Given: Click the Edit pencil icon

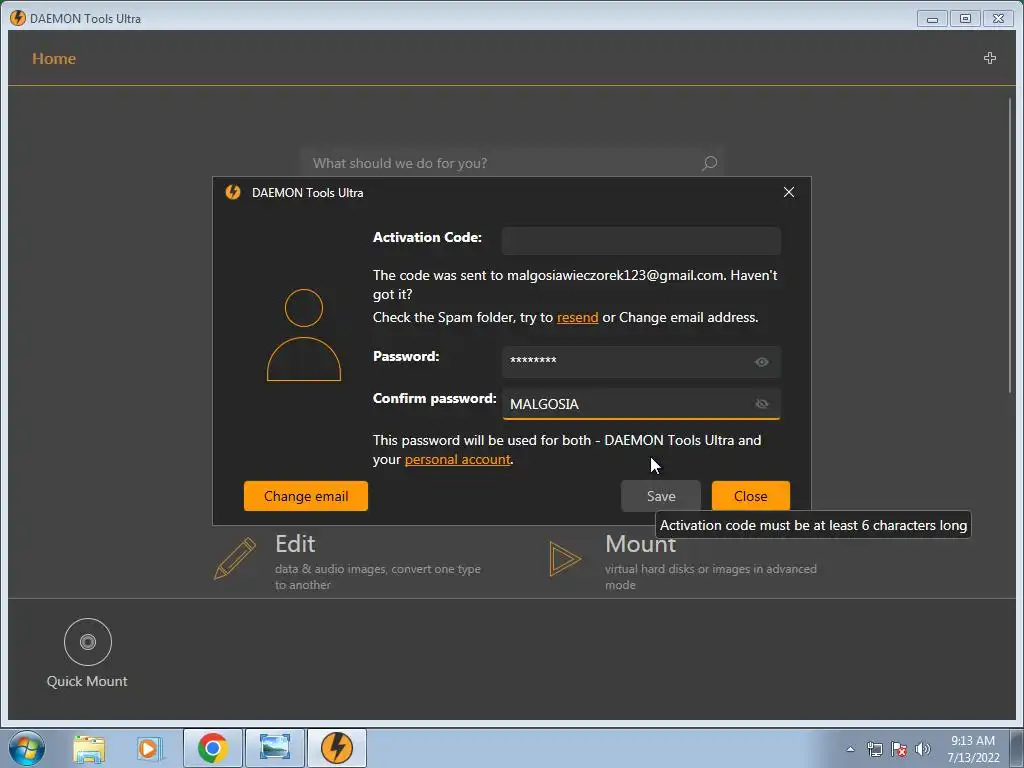Looking at the screenshot, I should (234, 558).
